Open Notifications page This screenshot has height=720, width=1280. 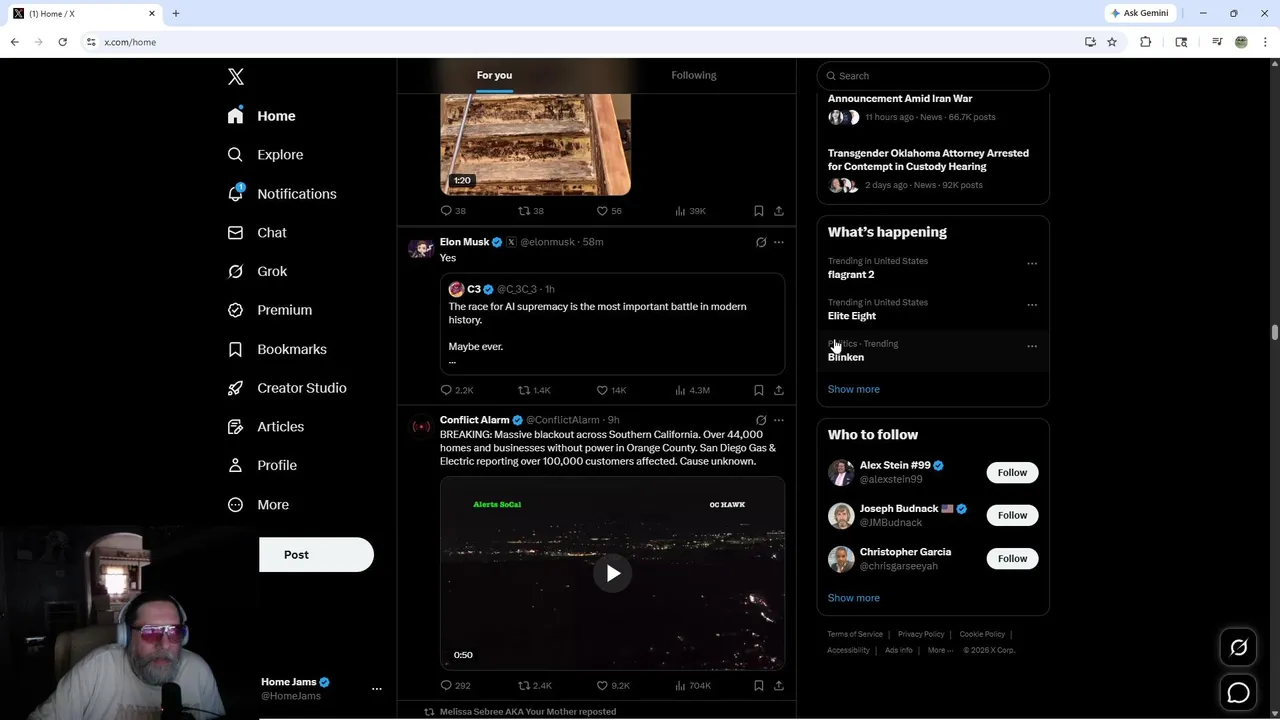click(282, 194)
